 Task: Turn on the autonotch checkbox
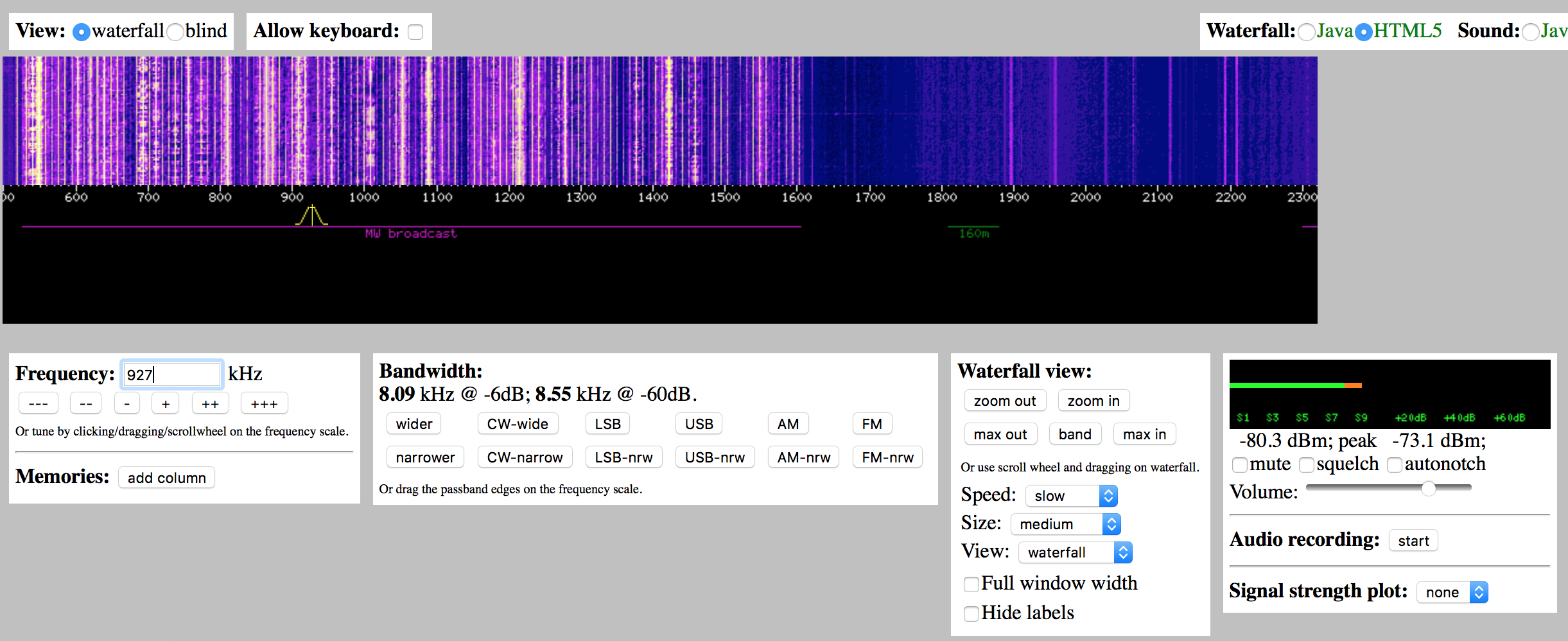(x=1395, y=465)
